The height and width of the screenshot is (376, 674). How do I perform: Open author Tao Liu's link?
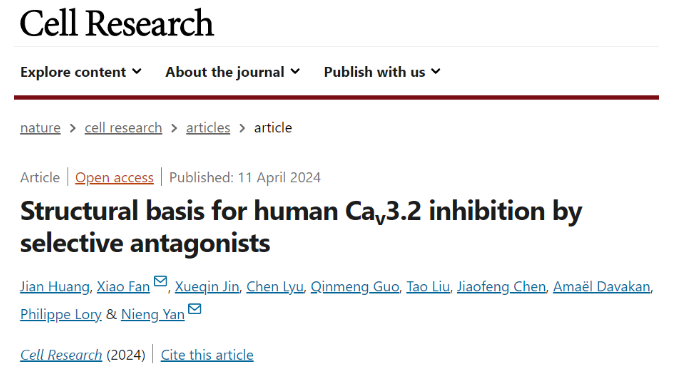pos(428,287)
